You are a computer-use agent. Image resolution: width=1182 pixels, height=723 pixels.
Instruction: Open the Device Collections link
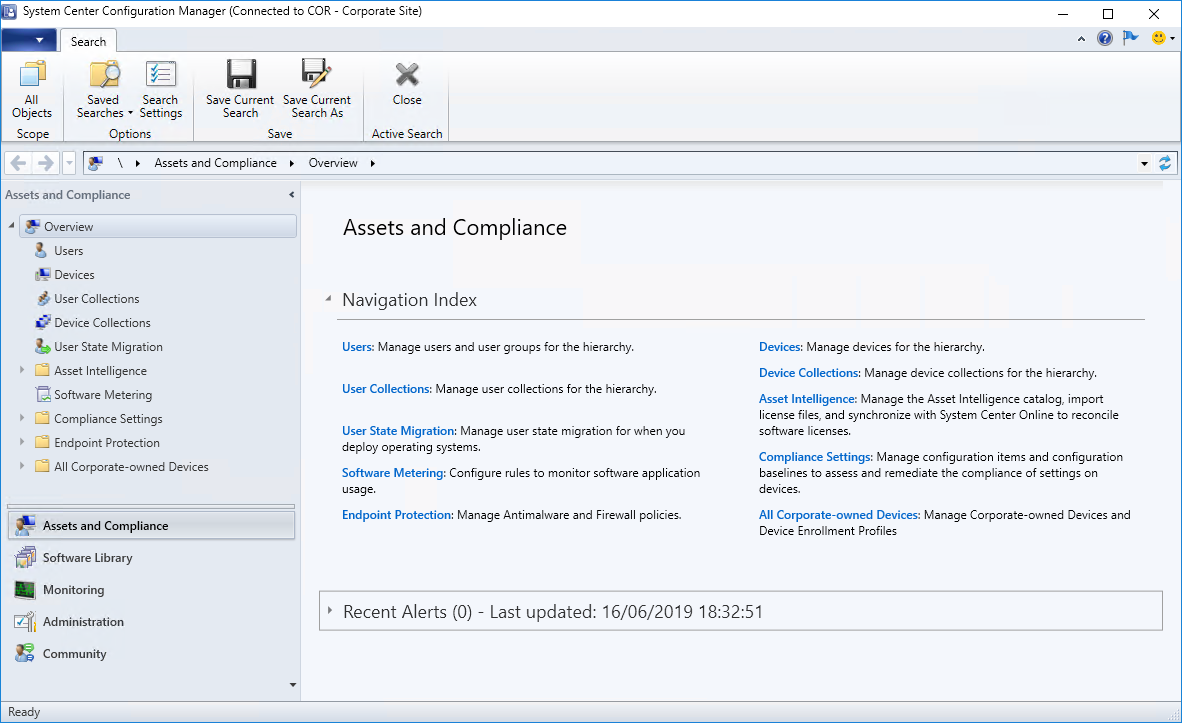point(809,373)
